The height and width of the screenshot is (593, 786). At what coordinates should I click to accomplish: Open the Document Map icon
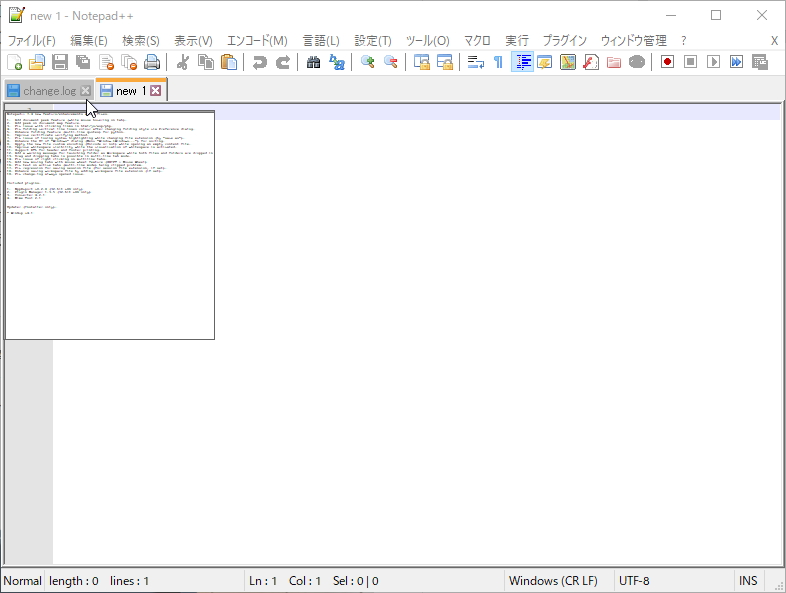(x=567, y=62)
